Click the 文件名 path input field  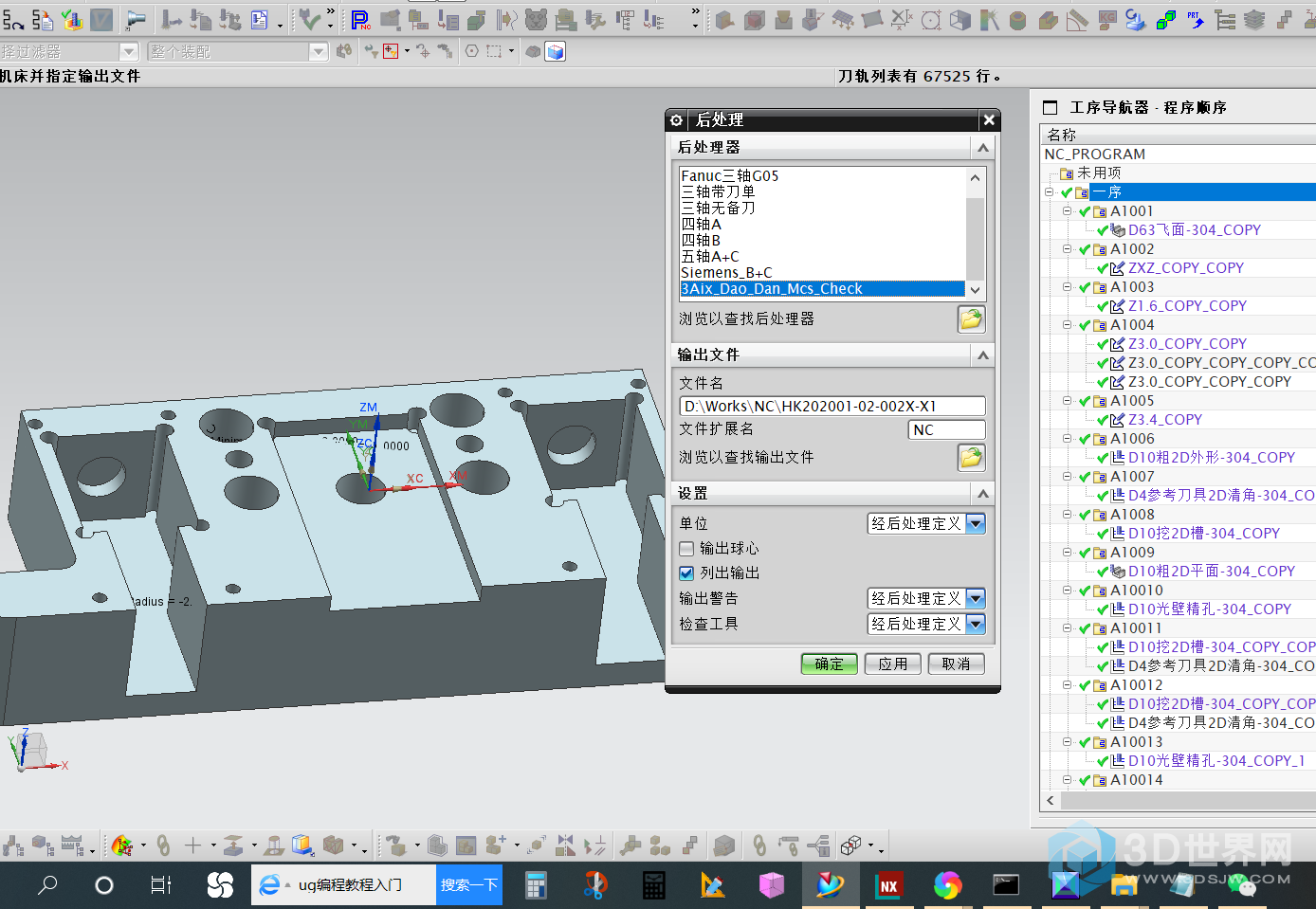[x=832, y=406]
